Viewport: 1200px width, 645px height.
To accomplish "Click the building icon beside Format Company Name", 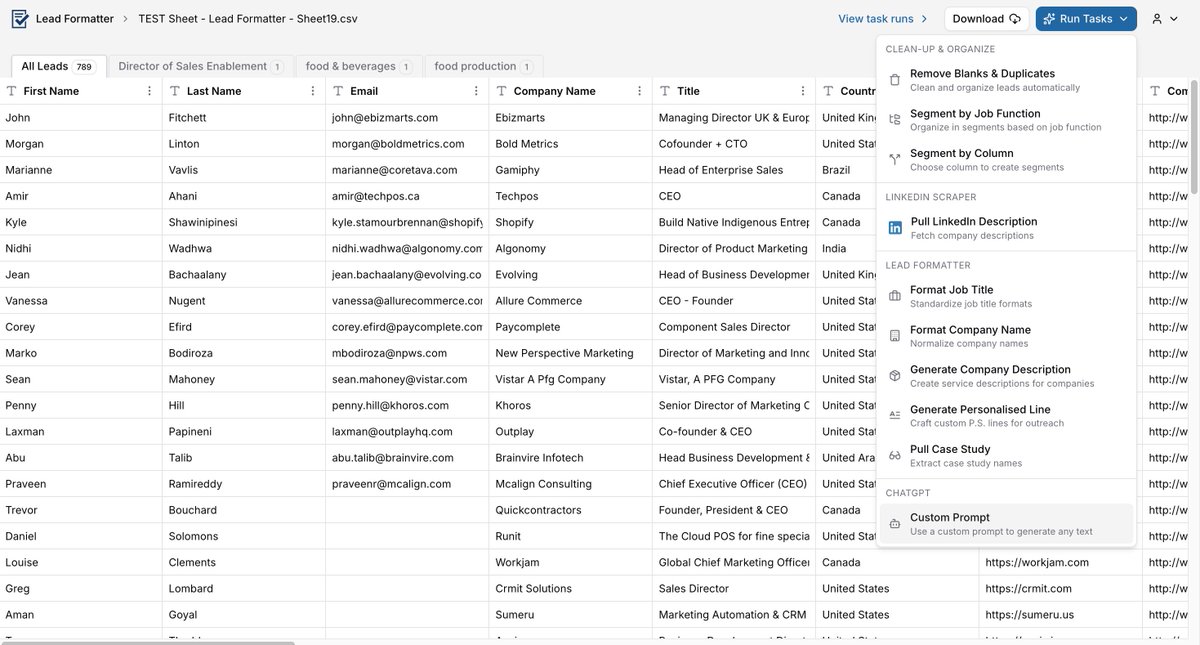I will [895, 336].
